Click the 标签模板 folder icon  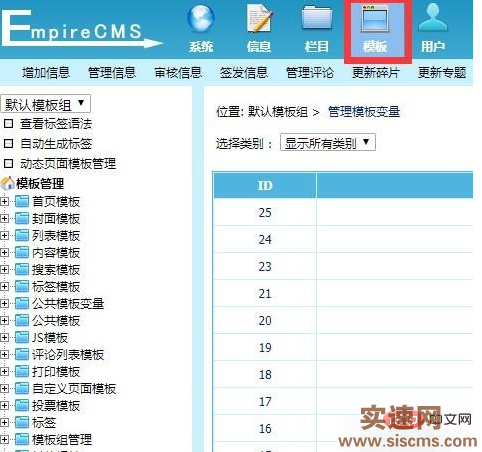22,286
